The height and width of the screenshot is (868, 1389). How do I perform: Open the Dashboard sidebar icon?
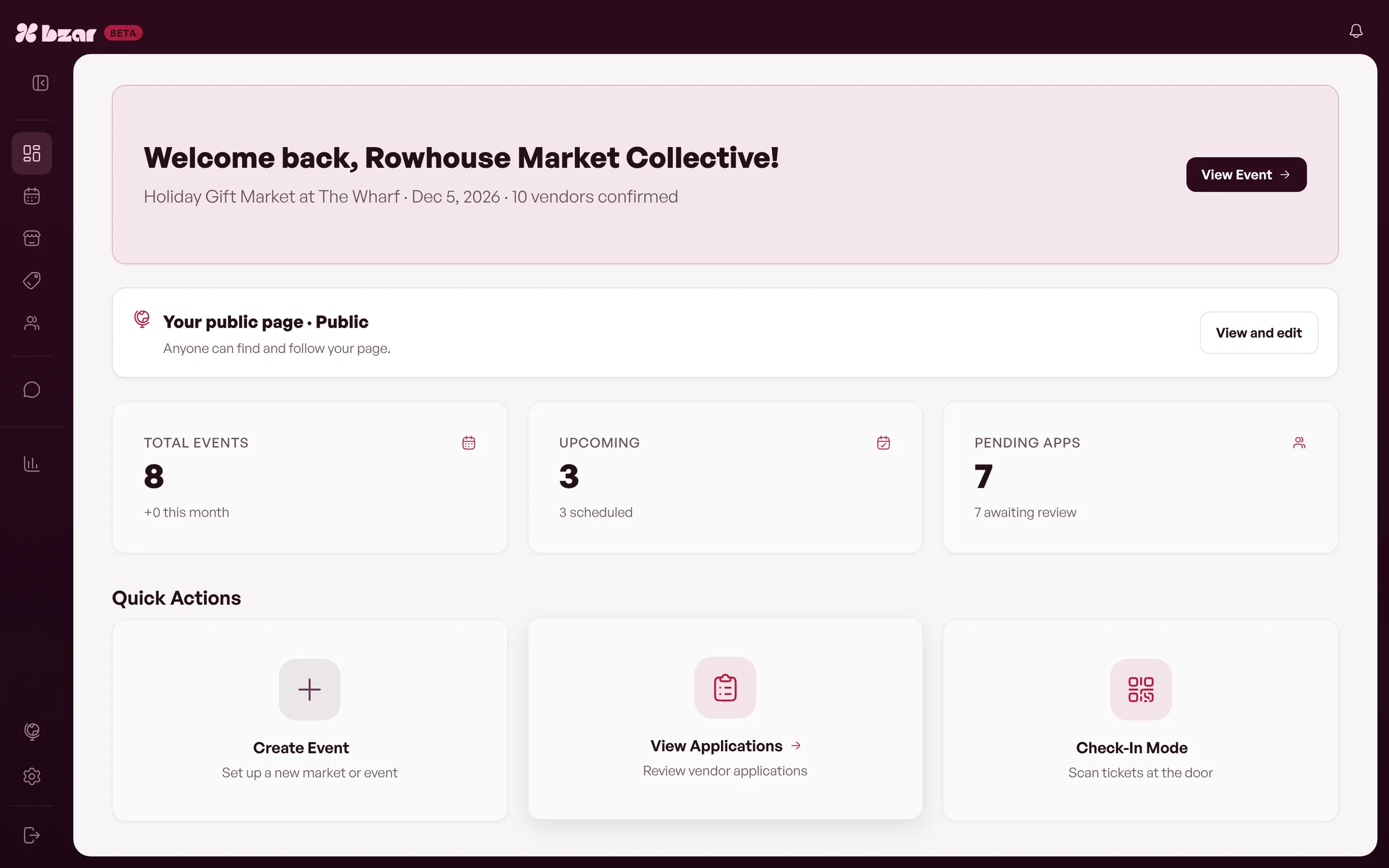coord(32,153)
